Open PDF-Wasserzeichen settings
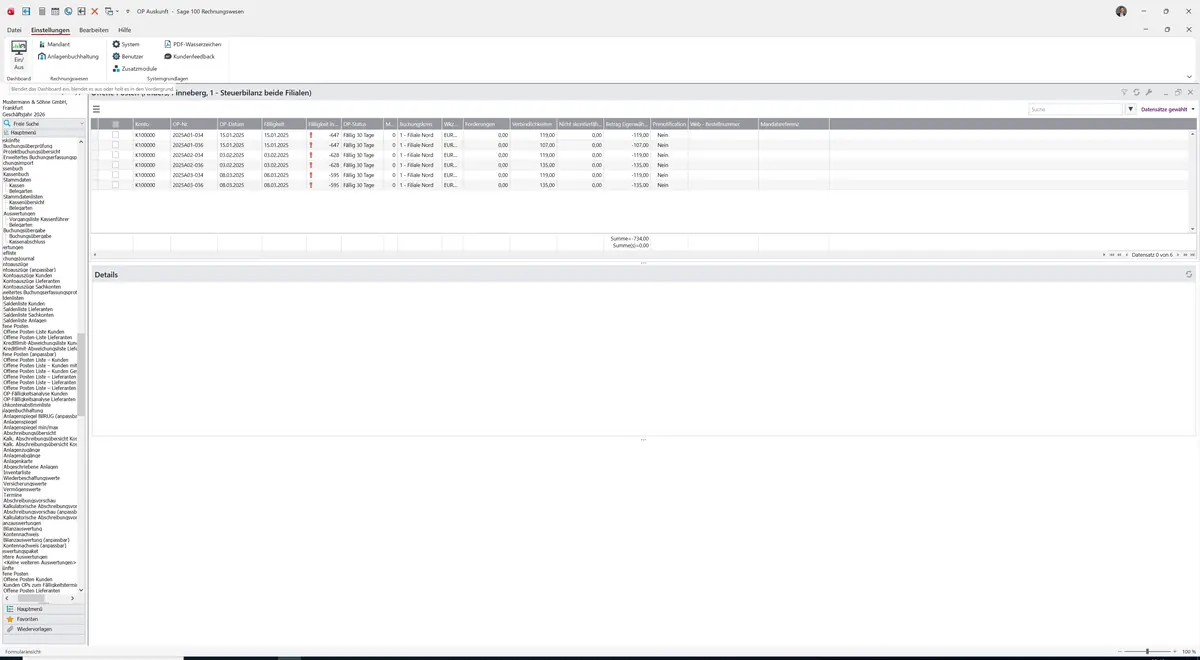 [x=192, y=44]
